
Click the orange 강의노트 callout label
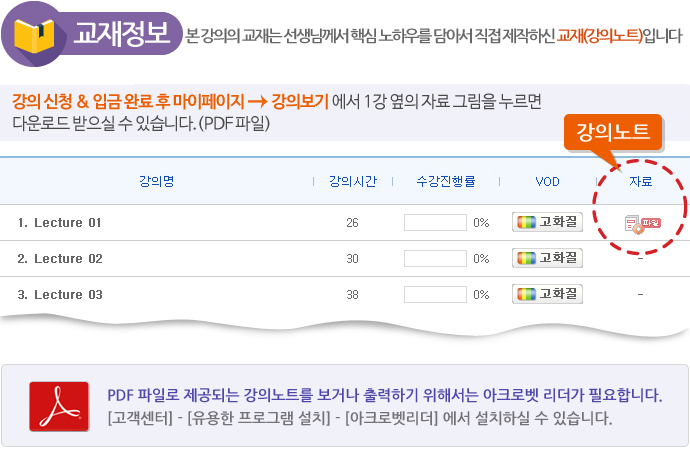pos(620,132)
